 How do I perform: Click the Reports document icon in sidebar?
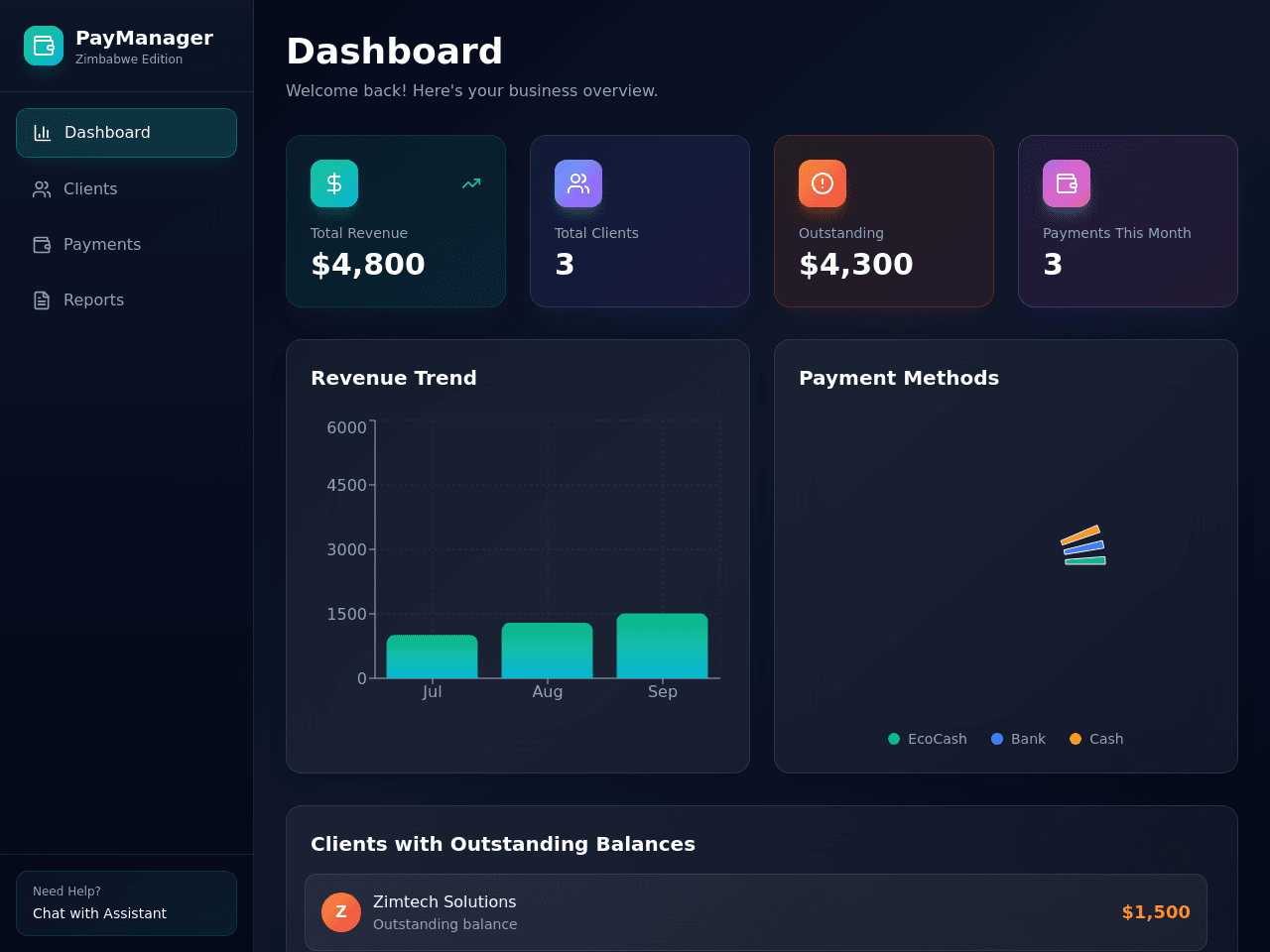[x=42, y=299]
